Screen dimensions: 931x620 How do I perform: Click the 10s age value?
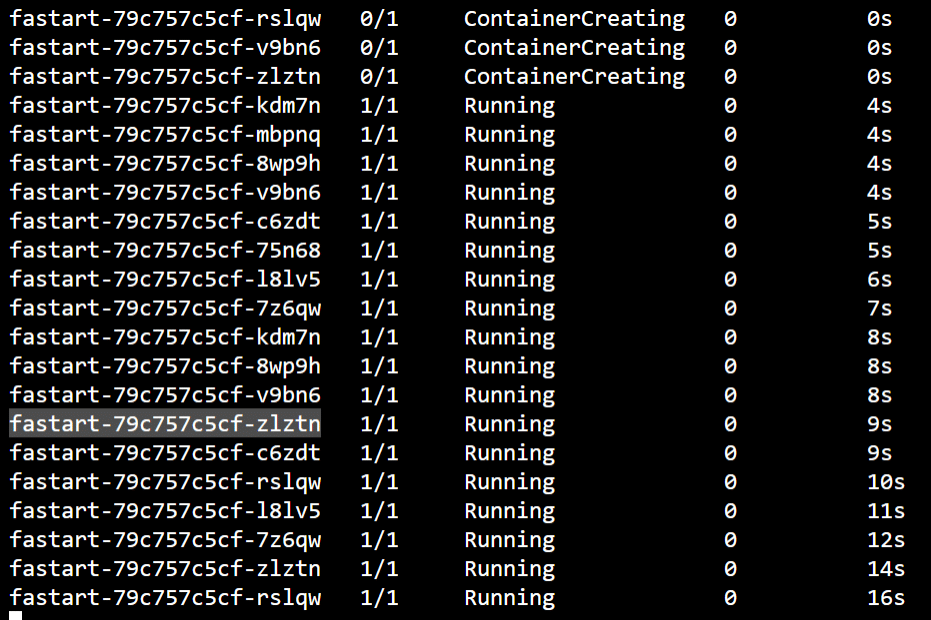point(886,482)
